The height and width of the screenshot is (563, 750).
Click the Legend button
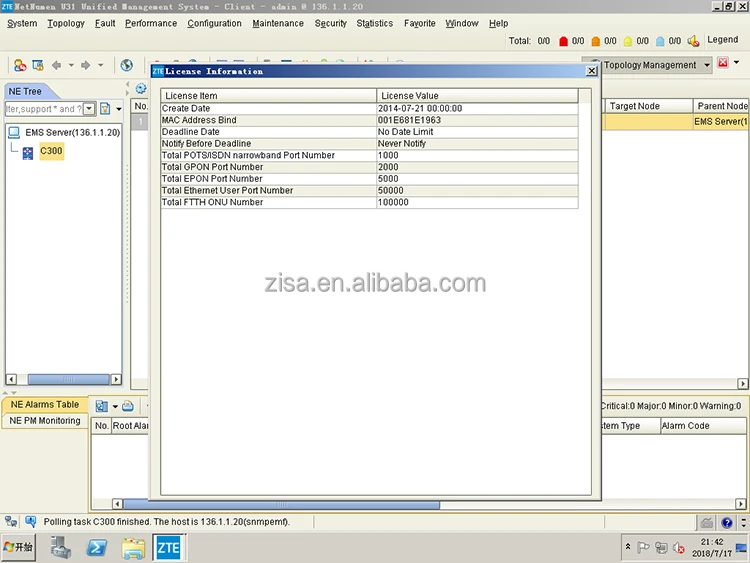722,40
